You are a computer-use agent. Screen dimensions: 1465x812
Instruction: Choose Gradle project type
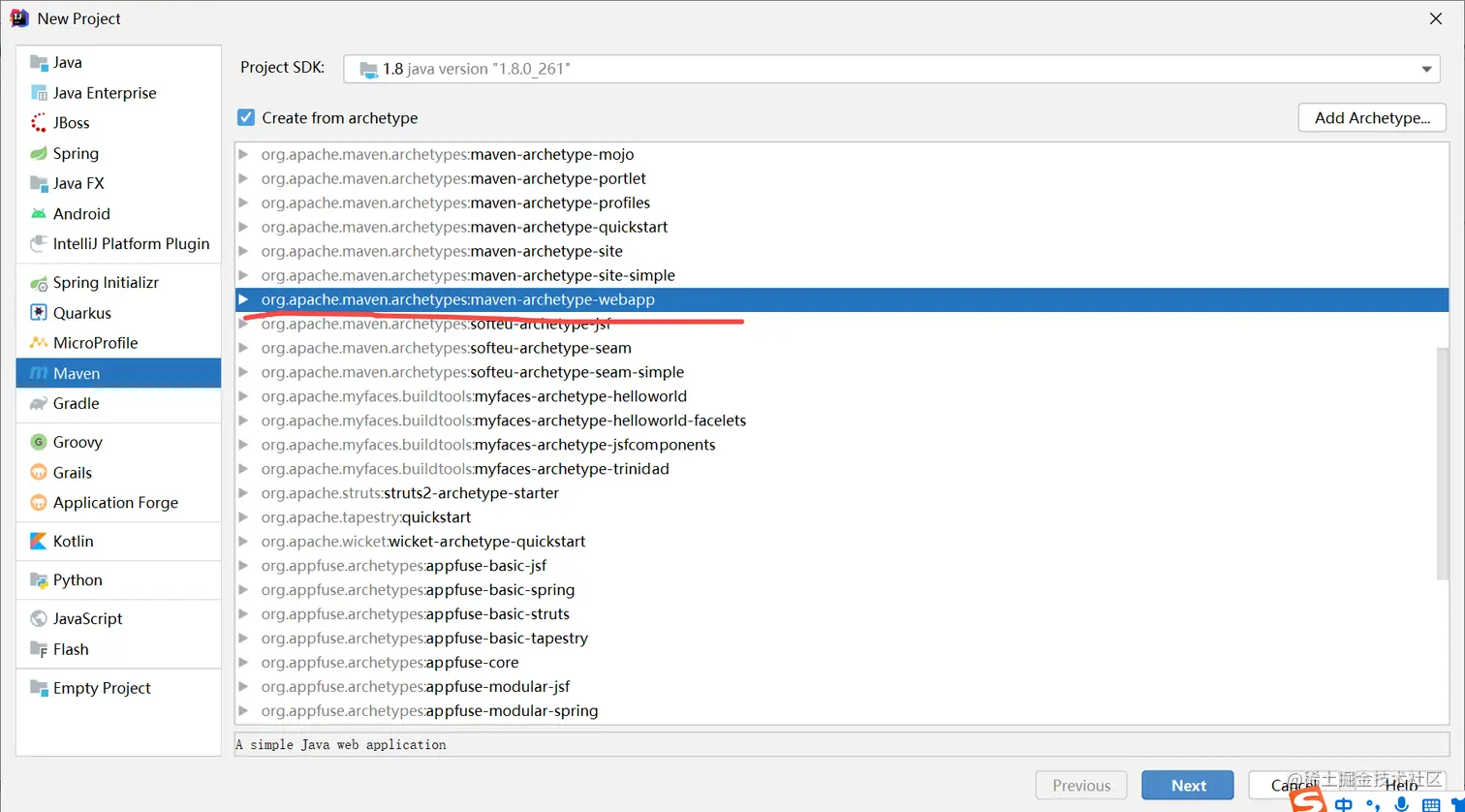118,403
